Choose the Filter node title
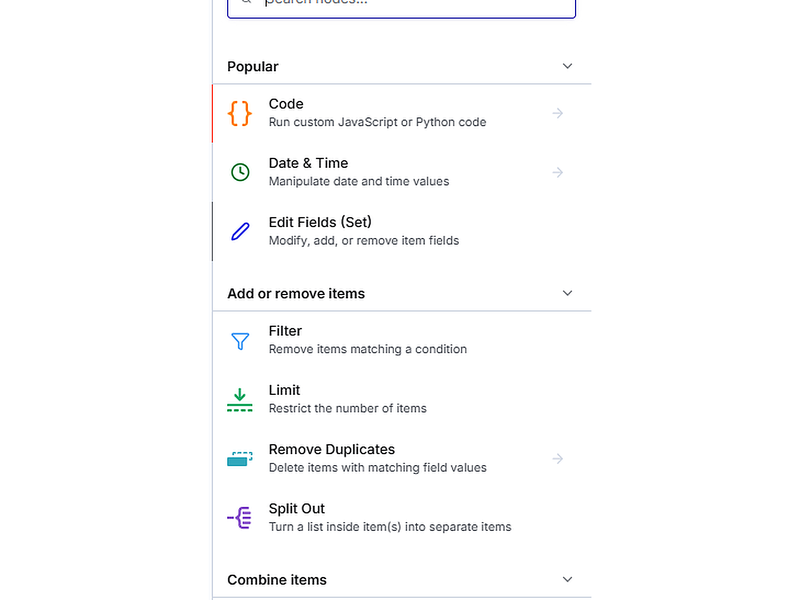Image resolution: width=800 pixels, height=600 pixels. (285, 331)
